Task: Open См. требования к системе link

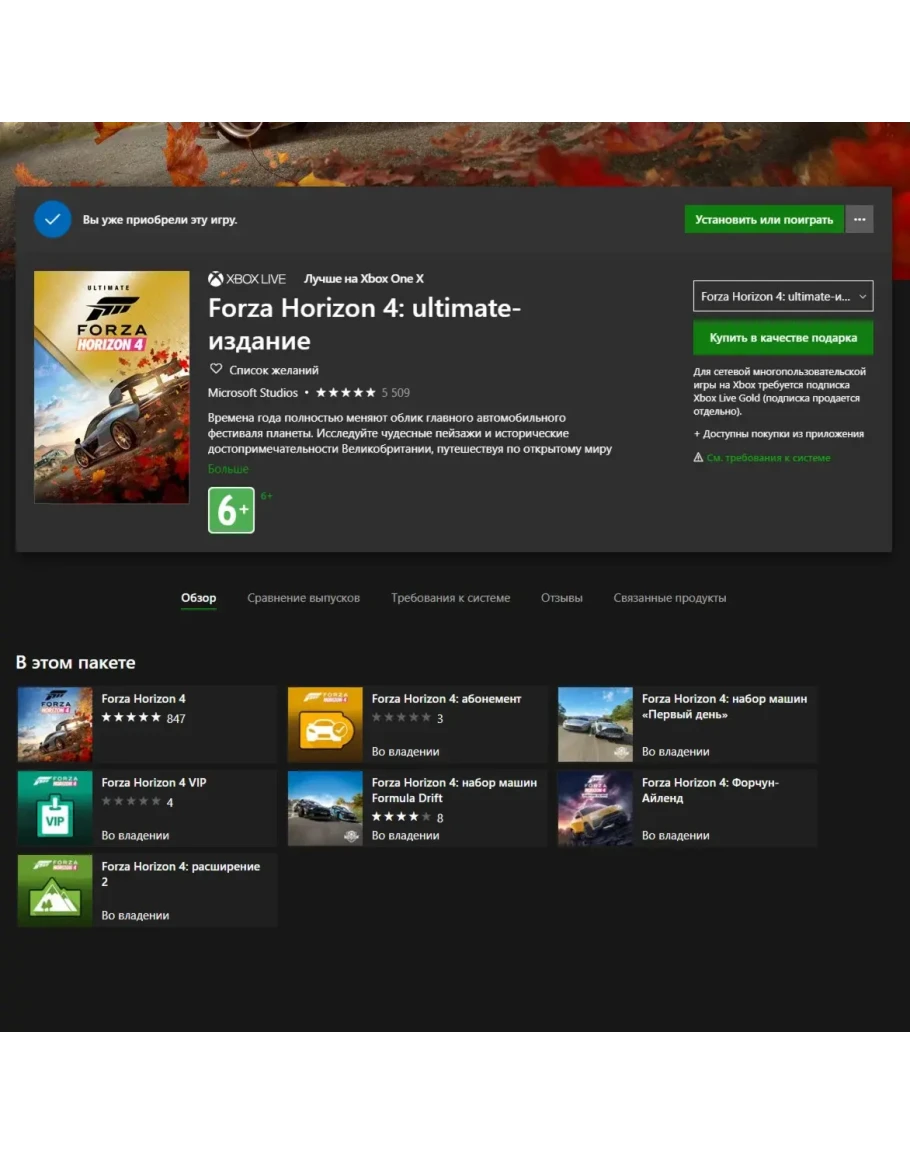Action: tap(767, 458)
